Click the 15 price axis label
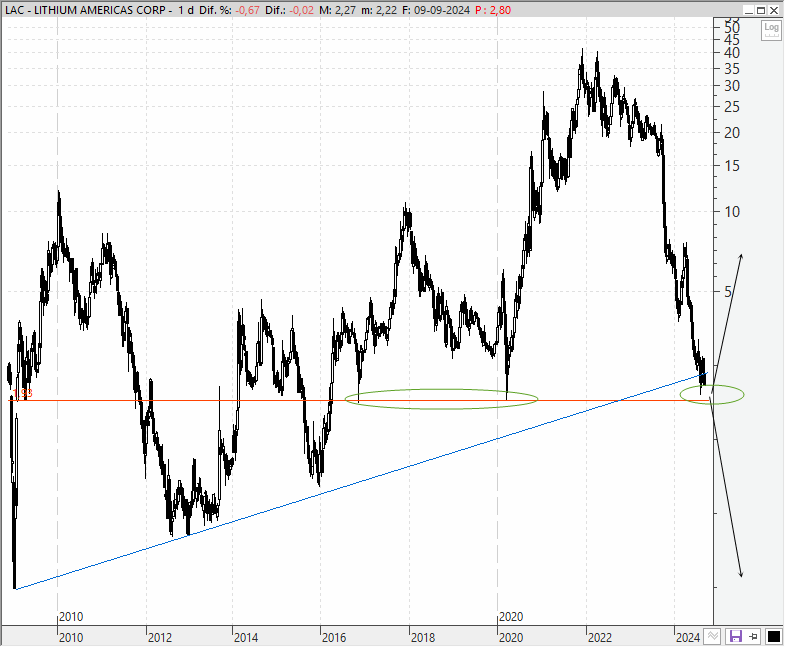The image size is (785, 647). point(732,166)
